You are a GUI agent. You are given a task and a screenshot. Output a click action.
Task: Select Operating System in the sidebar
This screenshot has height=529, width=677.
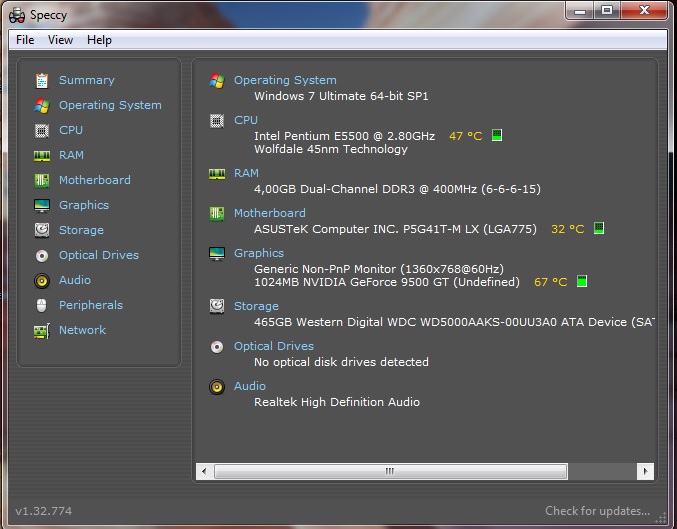110,105
